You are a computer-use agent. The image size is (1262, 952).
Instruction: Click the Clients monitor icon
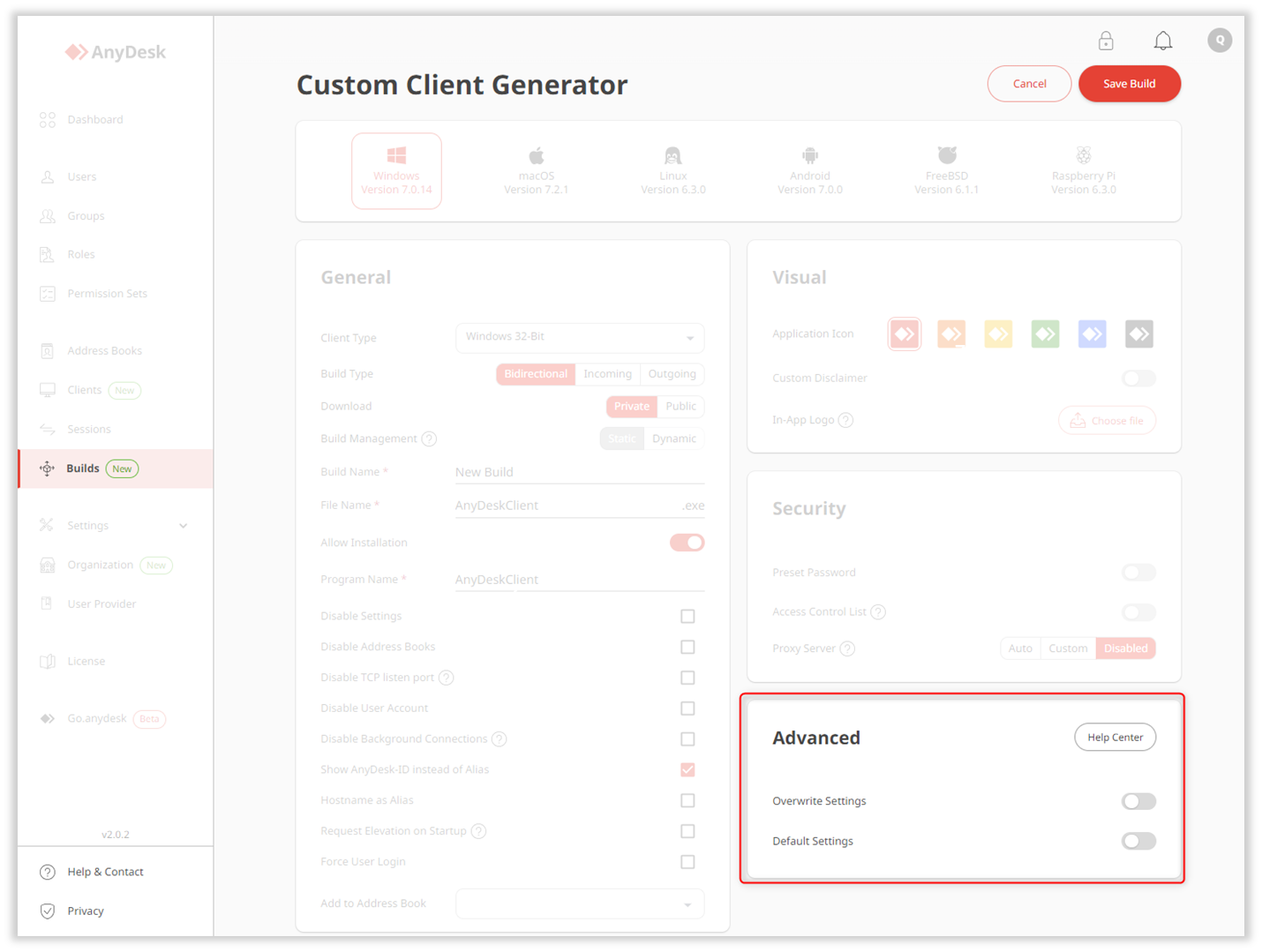point(48,390)
